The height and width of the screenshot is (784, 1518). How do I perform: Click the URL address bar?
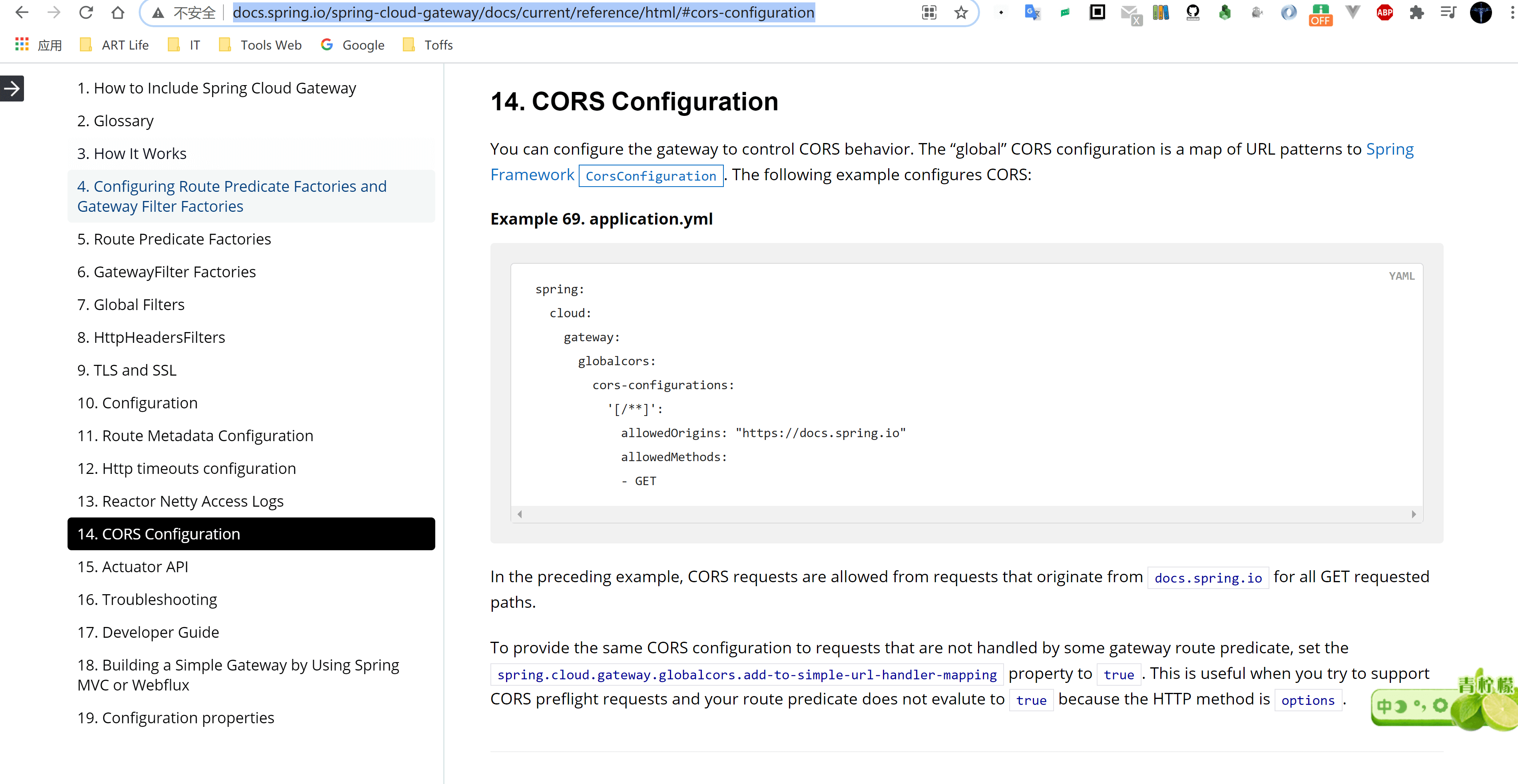(x=523, y=12)
